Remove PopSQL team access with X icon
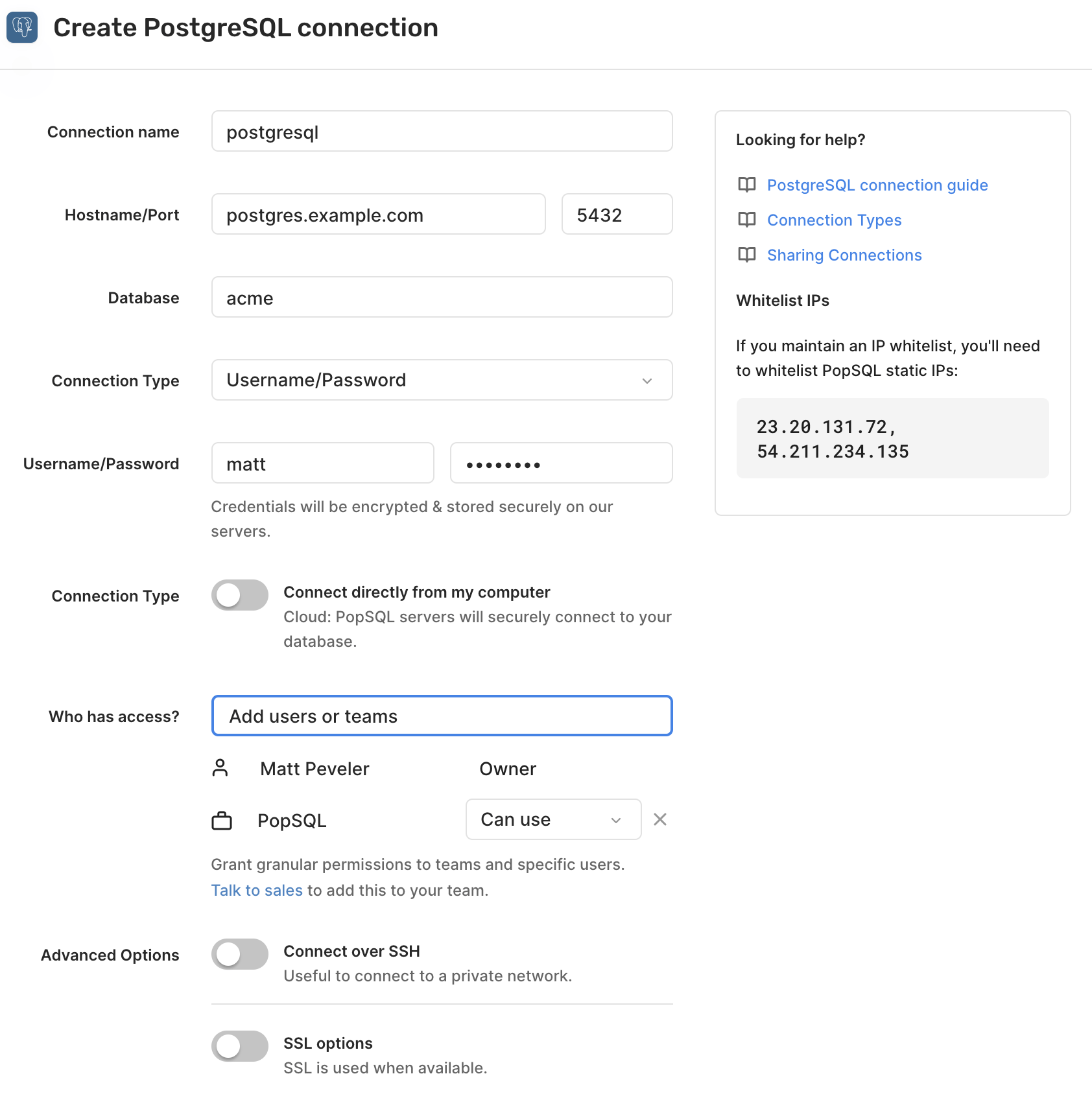Viewport: 1092px width, 1098px height. click(660, 819)
